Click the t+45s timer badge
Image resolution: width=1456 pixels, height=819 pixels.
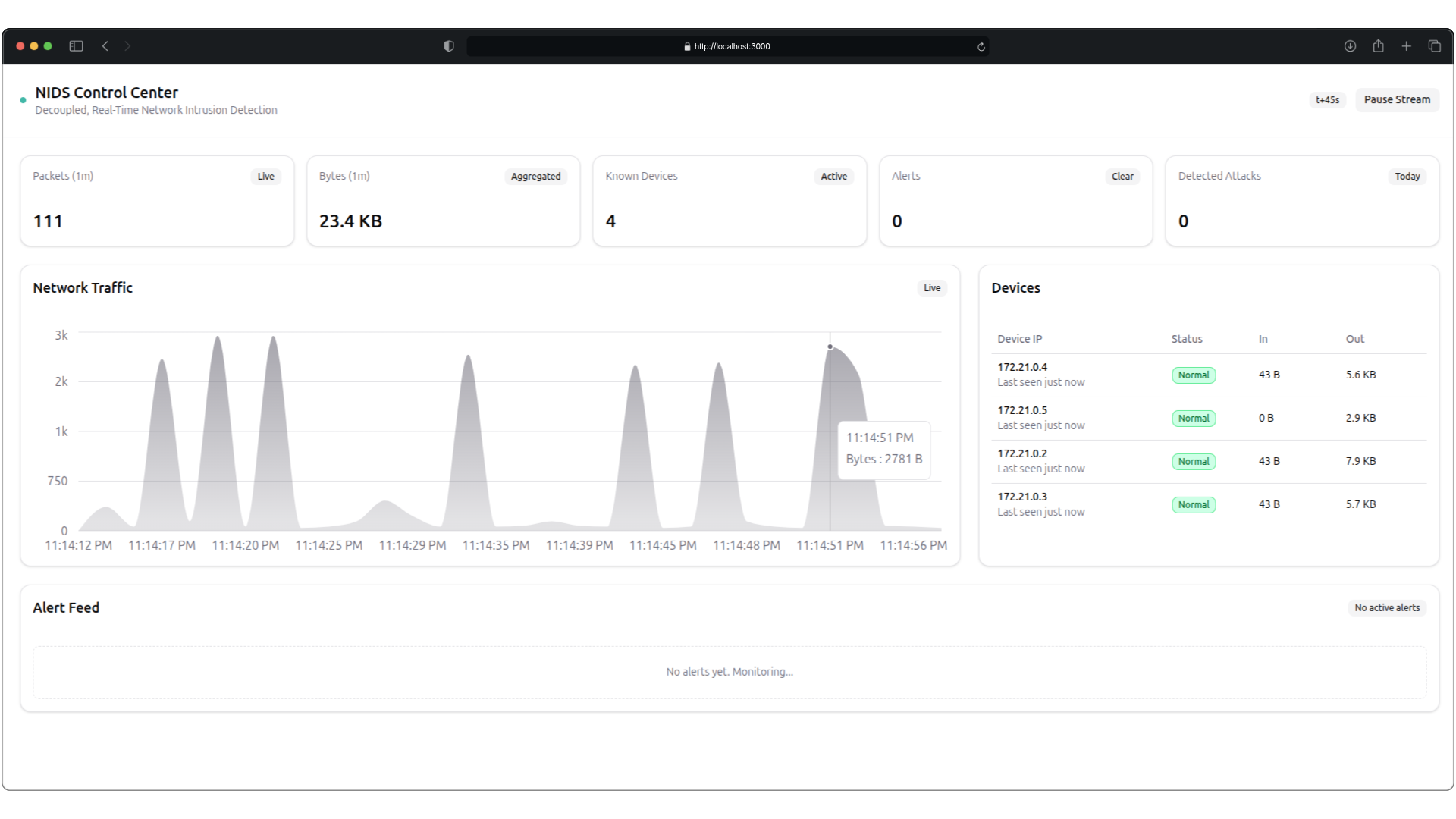[1327, 100]
